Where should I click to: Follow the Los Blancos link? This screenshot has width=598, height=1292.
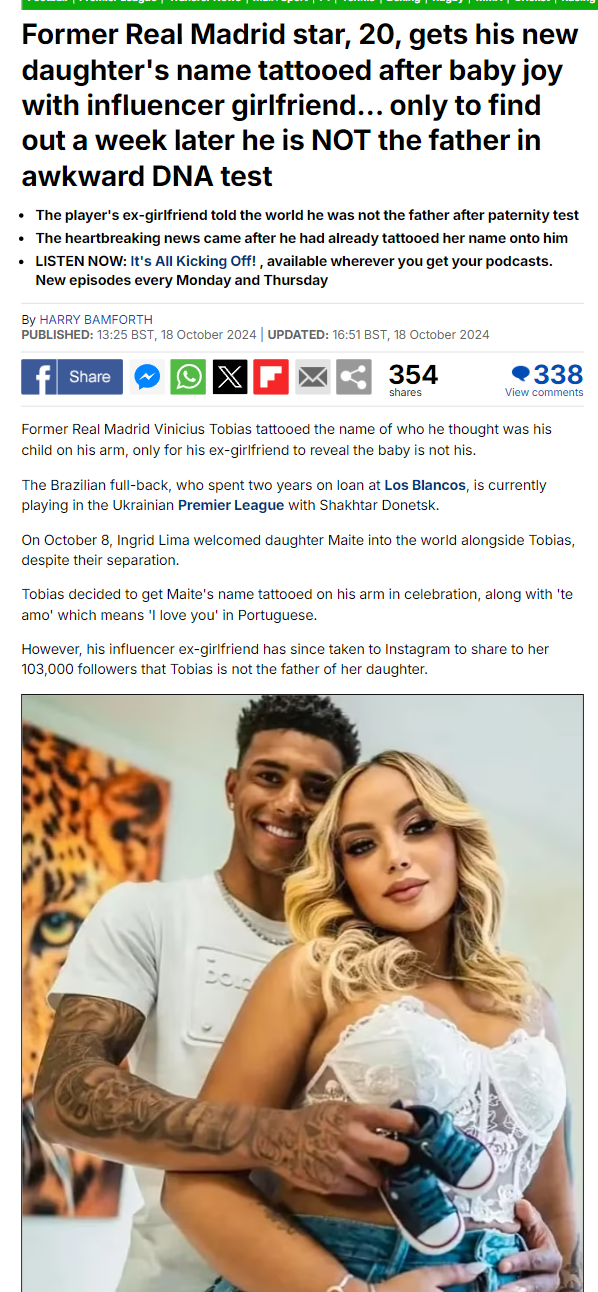pos(425,485)
